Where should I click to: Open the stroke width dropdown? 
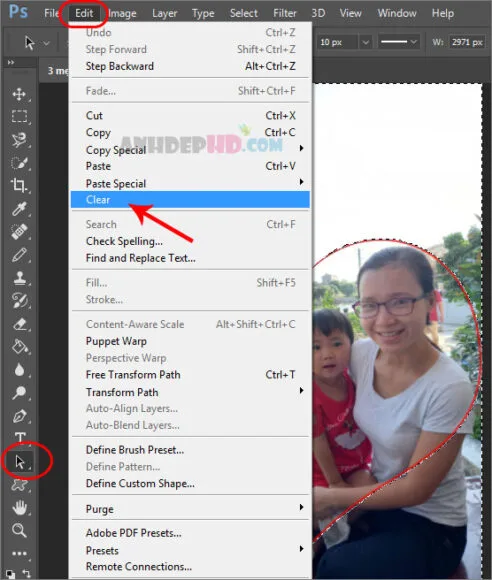pos(365,42)
